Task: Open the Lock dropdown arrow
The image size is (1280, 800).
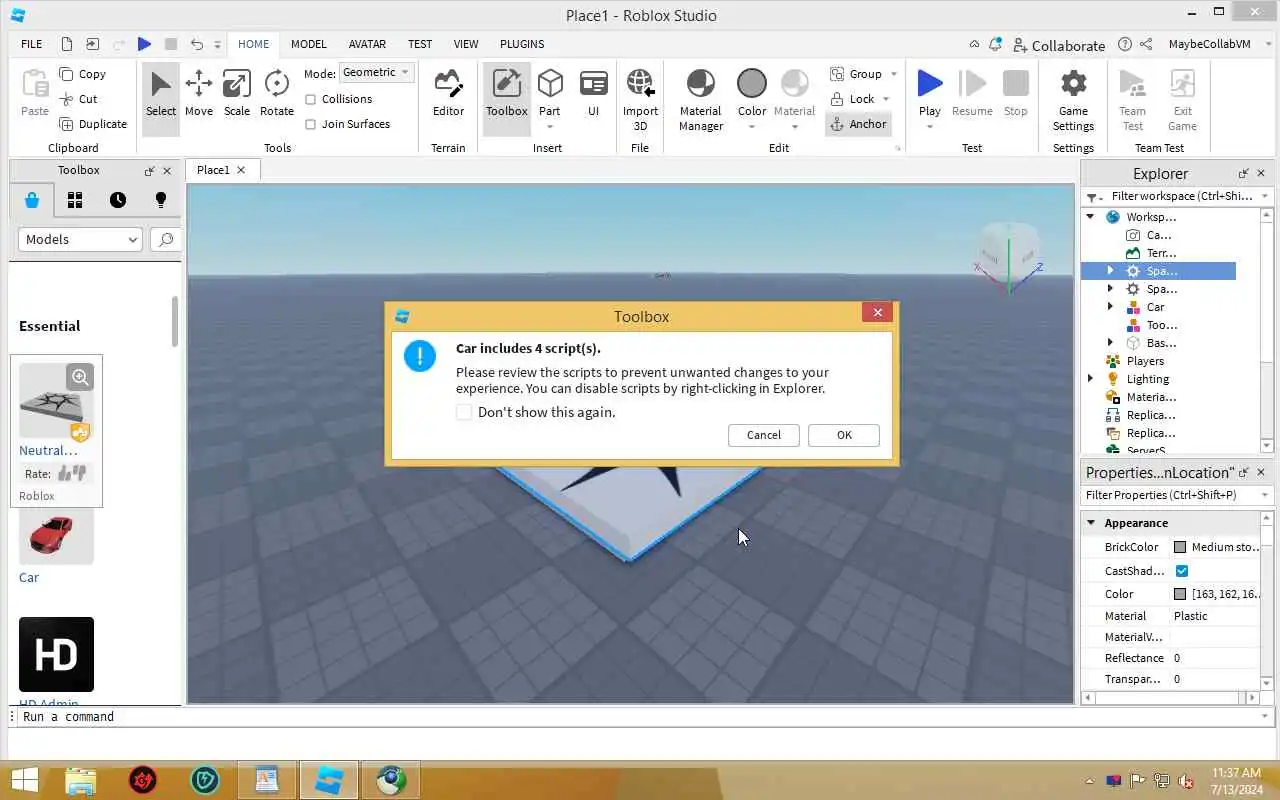Action: coord(886,99)
